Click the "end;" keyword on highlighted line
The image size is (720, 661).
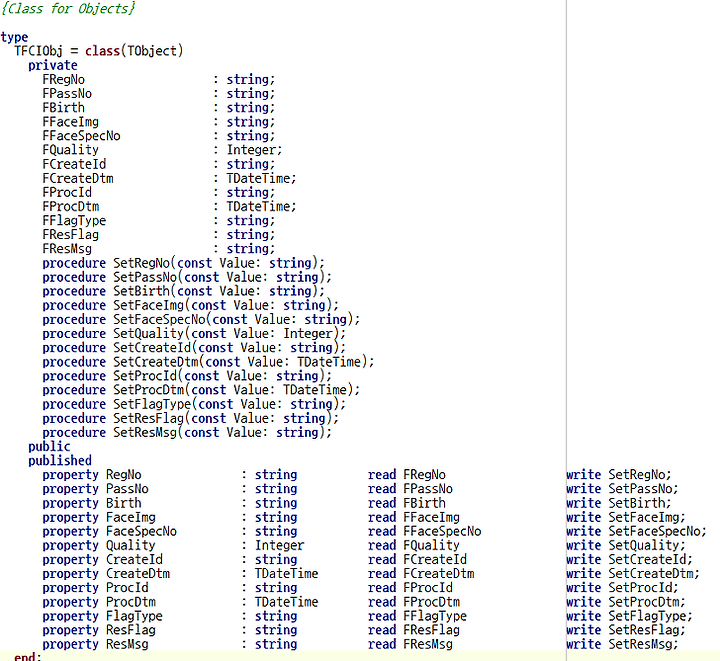click(x=28, y=657)
